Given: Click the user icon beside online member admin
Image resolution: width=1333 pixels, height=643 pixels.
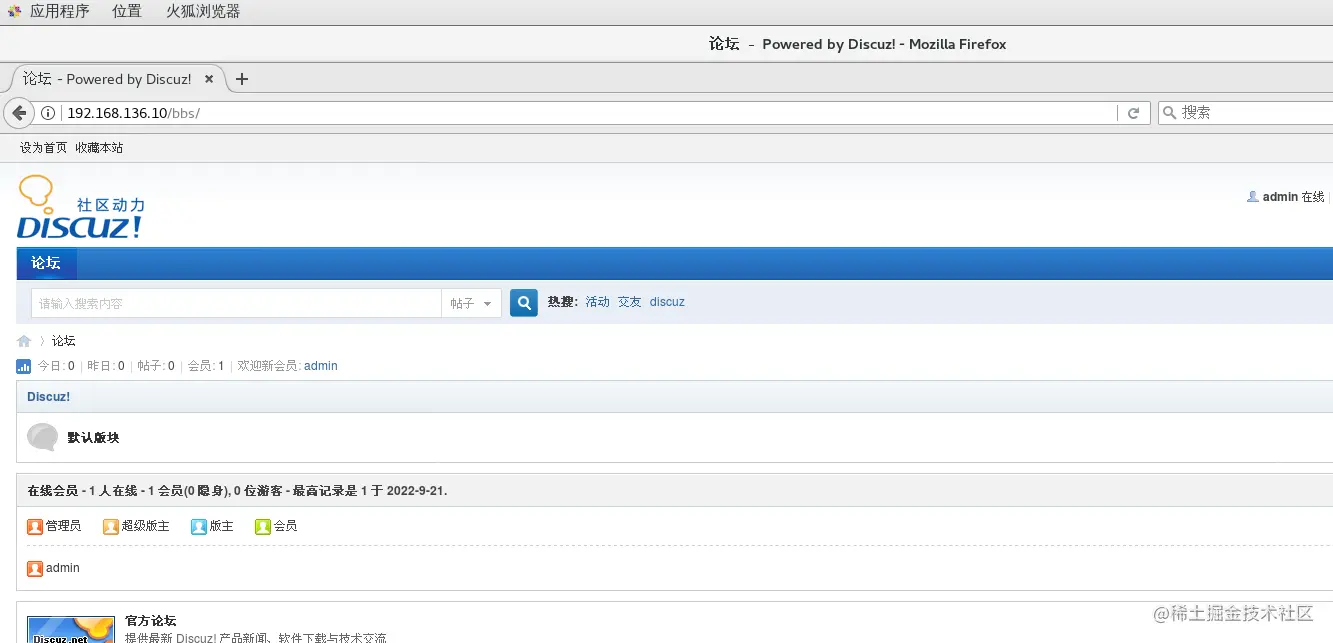Looking at the screenshot, I should (35, 568).
